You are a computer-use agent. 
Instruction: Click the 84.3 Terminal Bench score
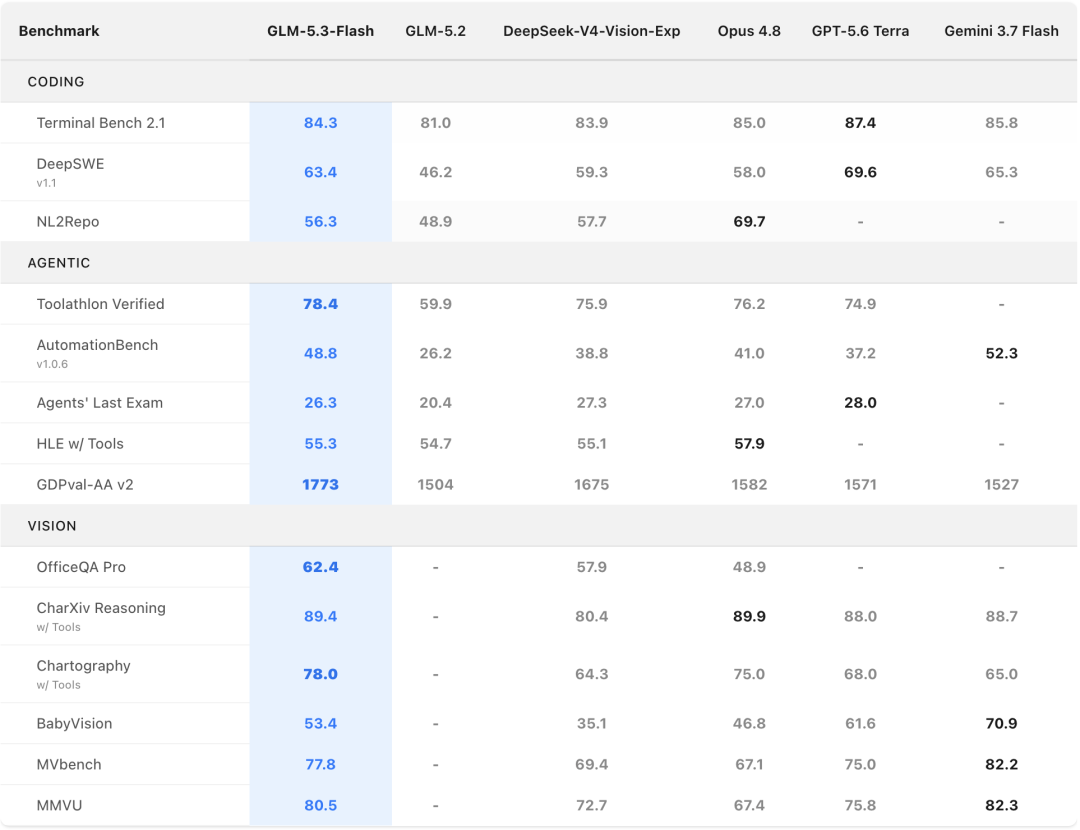(320, 123)
